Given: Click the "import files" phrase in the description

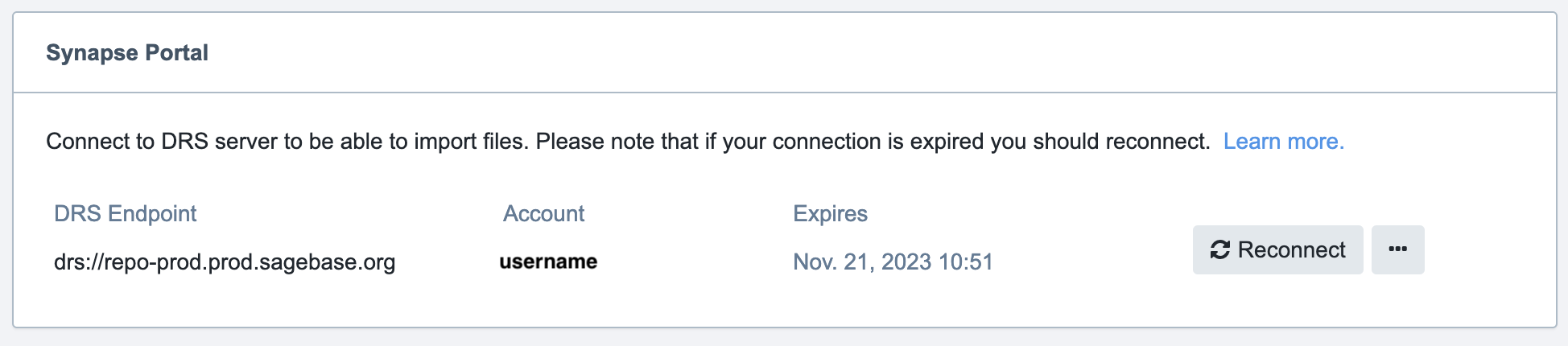Looking at the screenshot, I should point(469,142).
